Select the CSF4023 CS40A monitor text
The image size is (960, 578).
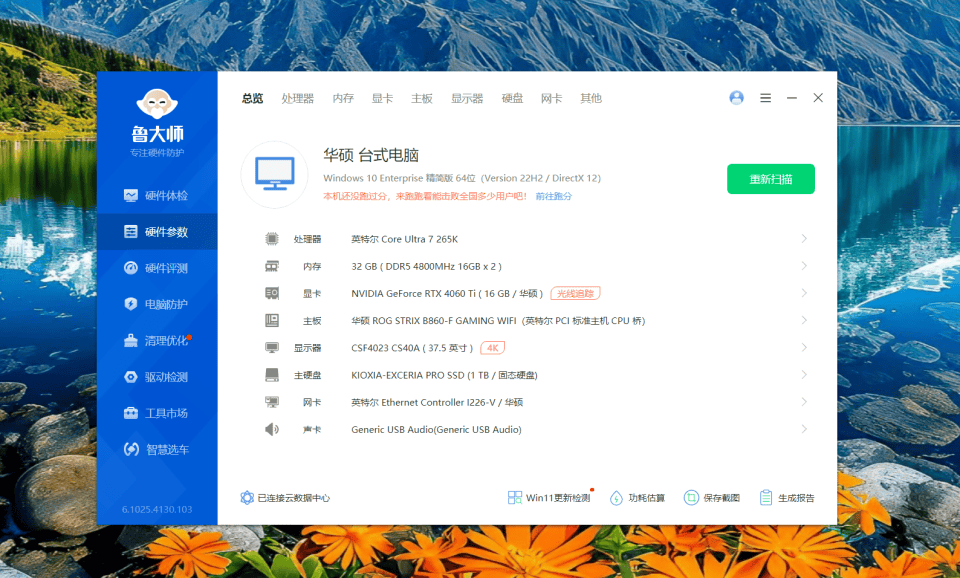(412, 348)
